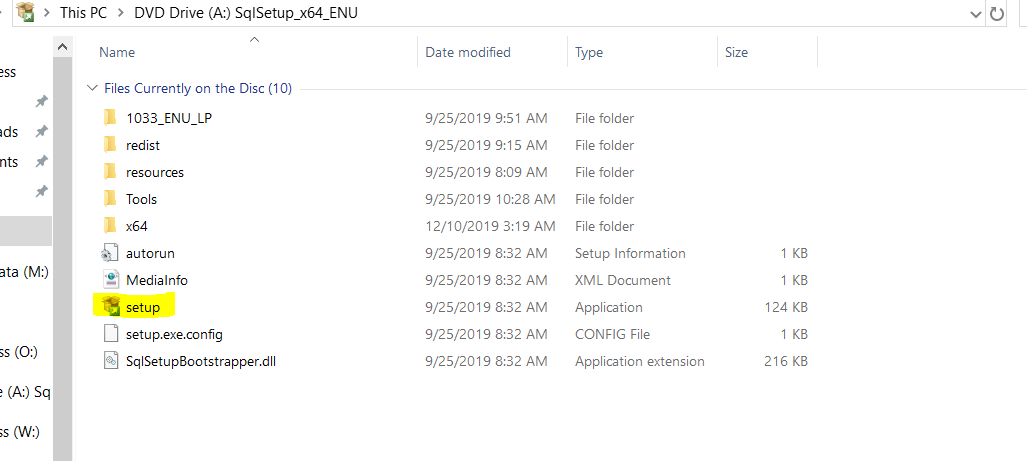
Task: Select the SqlSetupBootstrapper.dll file icon
Action: pos(110,361)
